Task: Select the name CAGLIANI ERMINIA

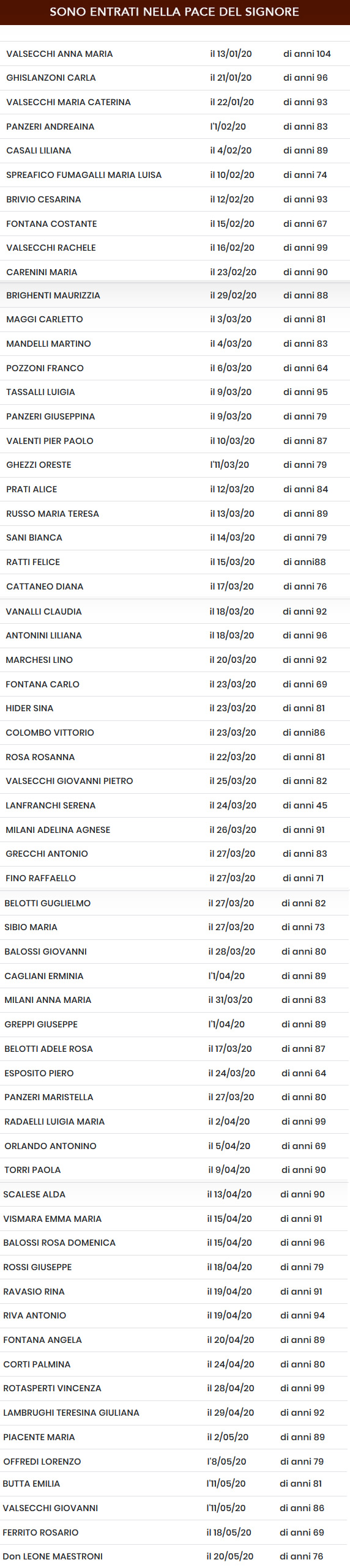Action: [x=44, y=976]
